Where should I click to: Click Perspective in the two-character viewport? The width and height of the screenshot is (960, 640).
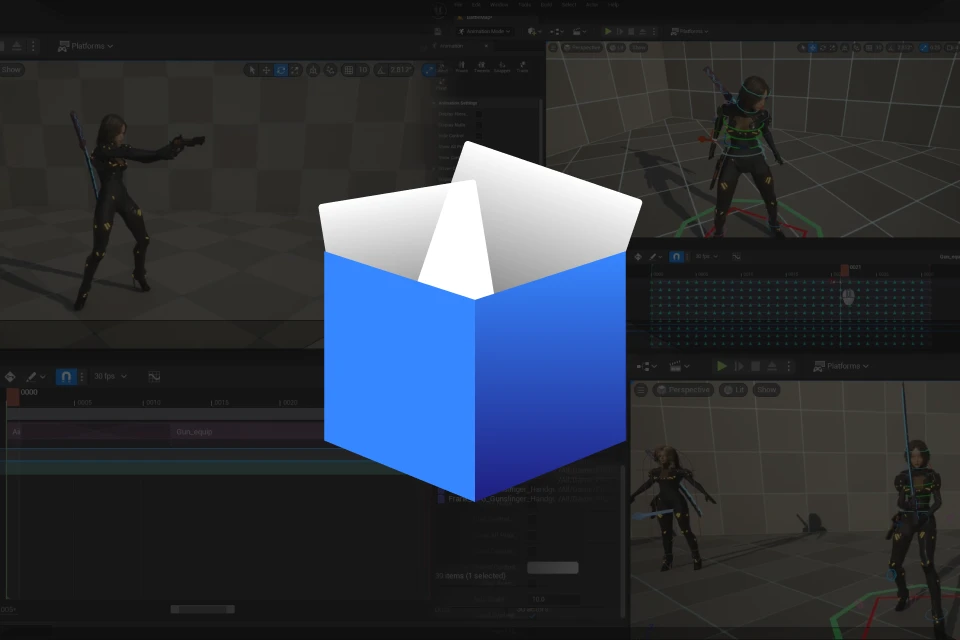[x=683, y=390]
